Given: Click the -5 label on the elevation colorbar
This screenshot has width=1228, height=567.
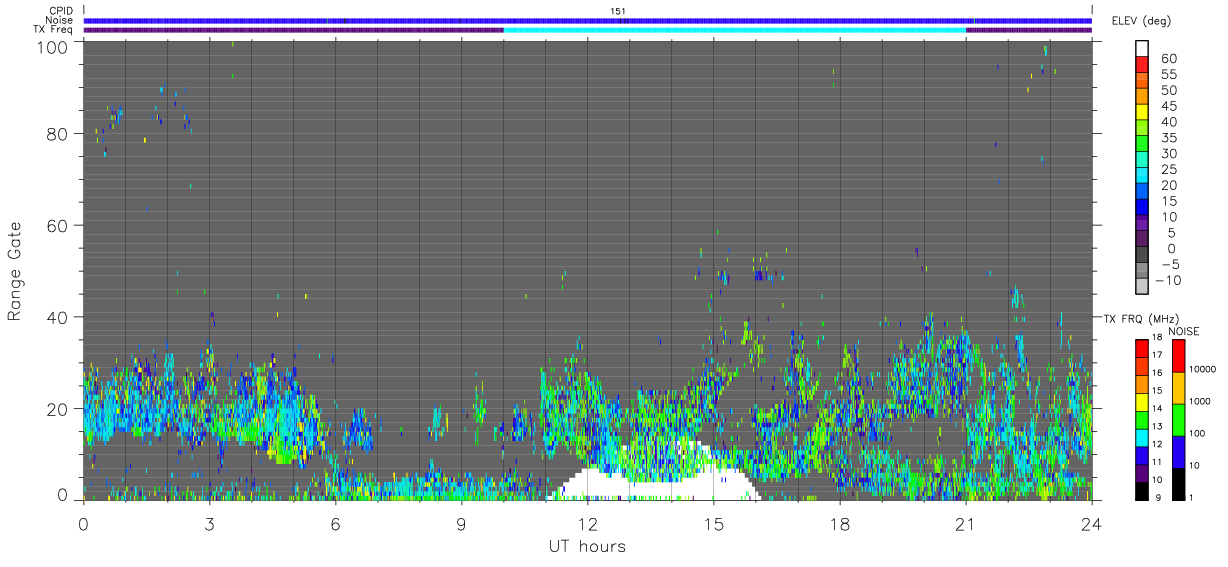Looking at the screenshot, I should (1169, 264).
